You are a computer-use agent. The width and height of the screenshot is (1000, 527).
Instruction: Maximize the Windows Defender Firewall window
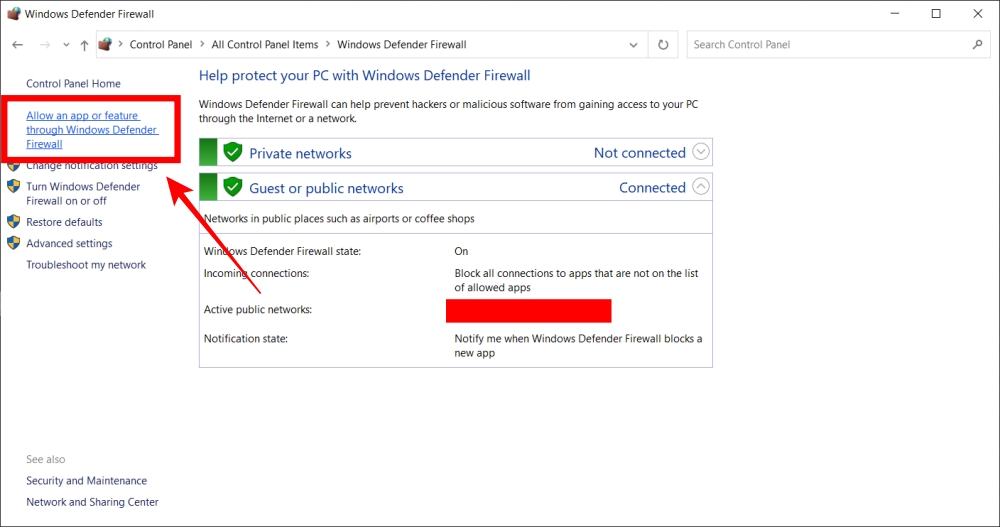point(936,13)
